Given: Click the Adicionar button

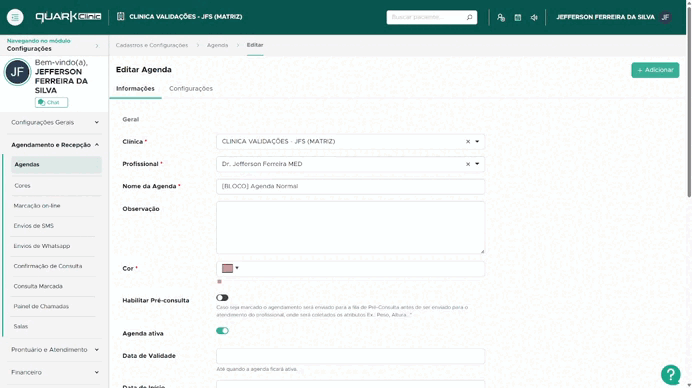Looking at the screenshot, I should 655,70.
